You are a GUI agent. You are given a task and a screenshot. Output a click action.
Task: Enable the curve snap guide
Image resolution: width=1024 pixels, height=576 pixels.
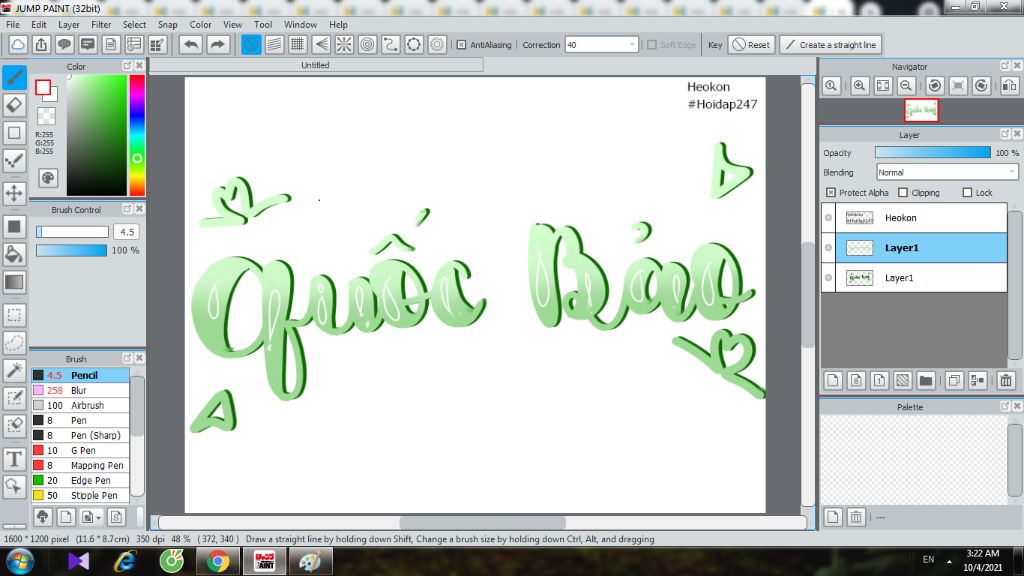(x=391, y=44)
